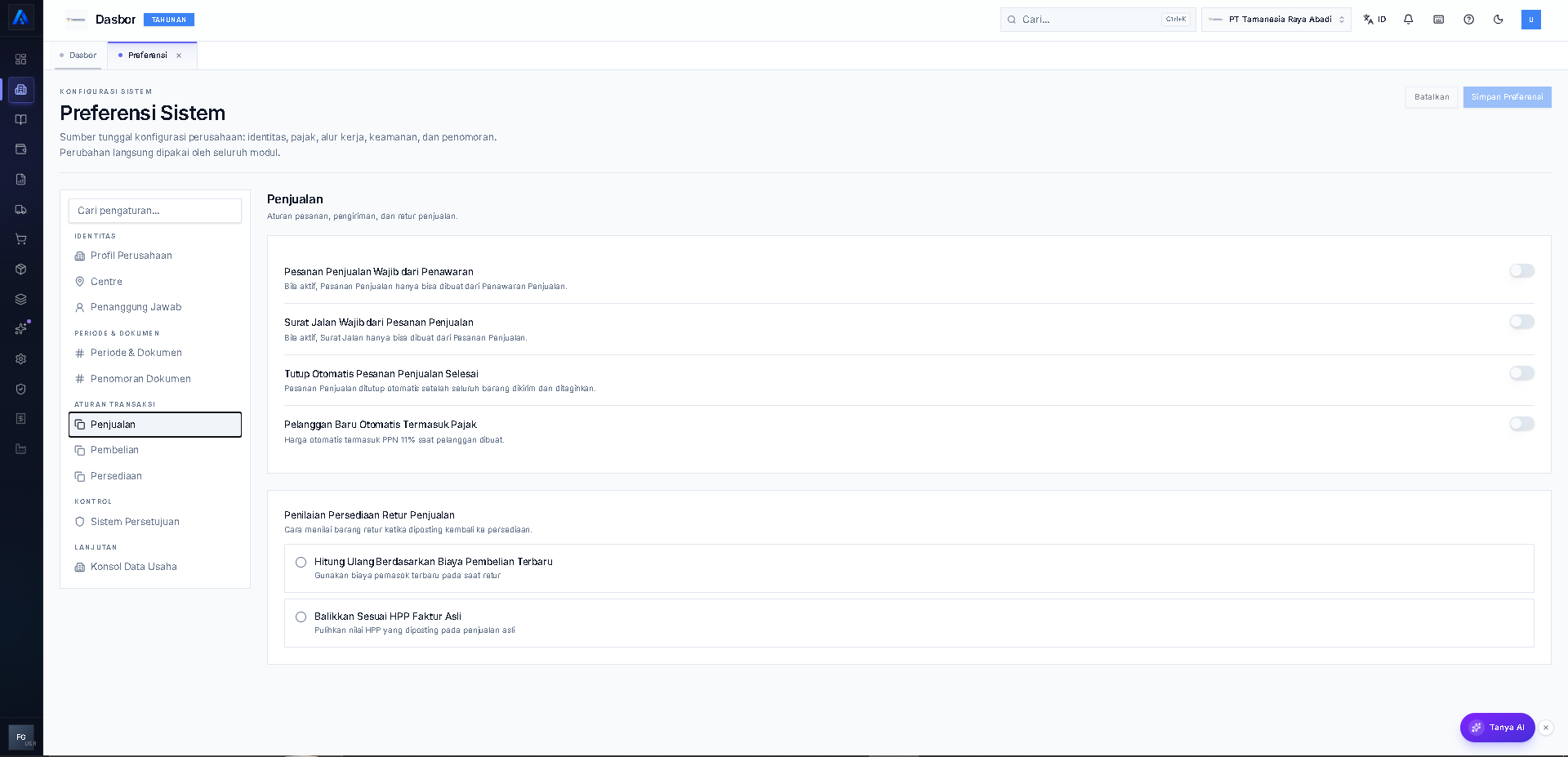Switch to the Dasbor tab
The width and height of the screenshot is (1568, 757).
(78, 56)
